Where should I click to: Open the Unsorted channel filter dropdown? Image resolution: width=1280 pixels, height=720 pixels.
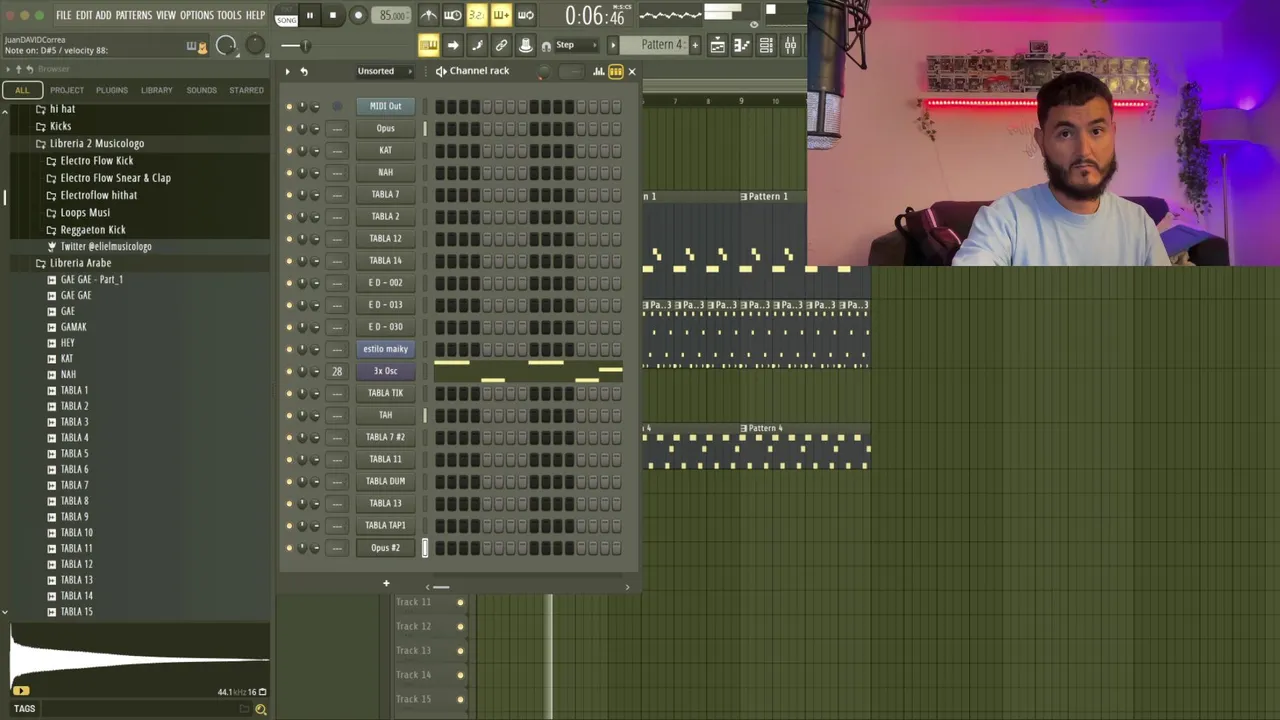click(x=385, y=71)
